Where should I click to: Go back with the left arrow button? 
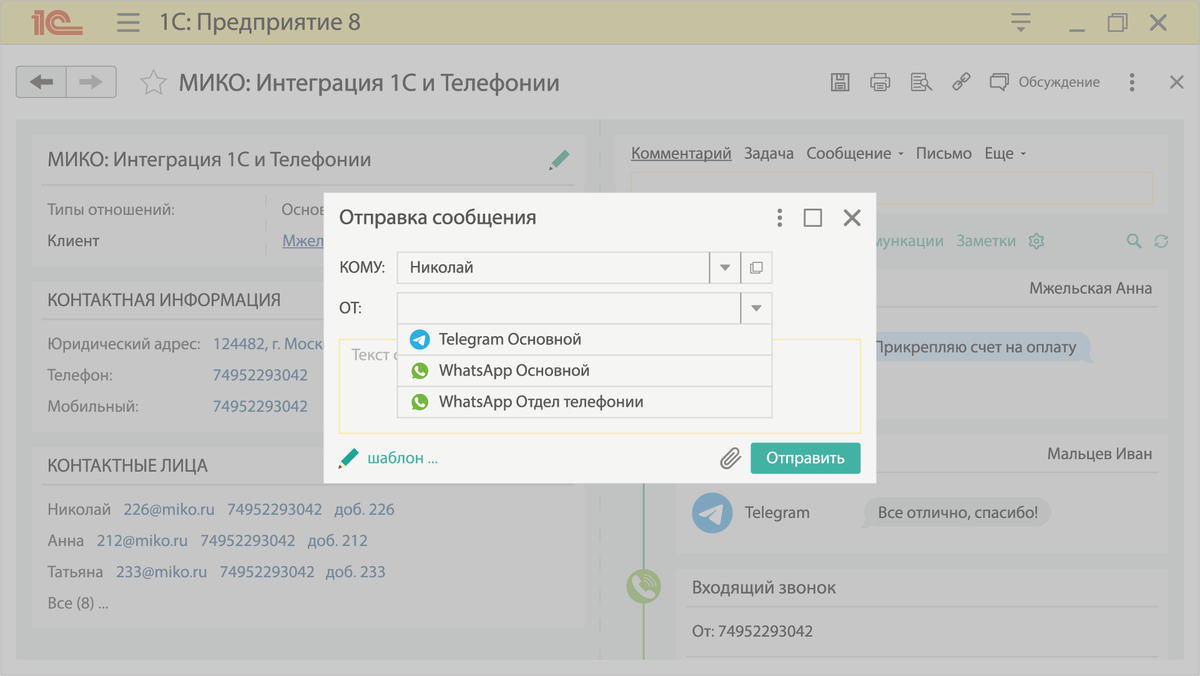pos(41,82)
